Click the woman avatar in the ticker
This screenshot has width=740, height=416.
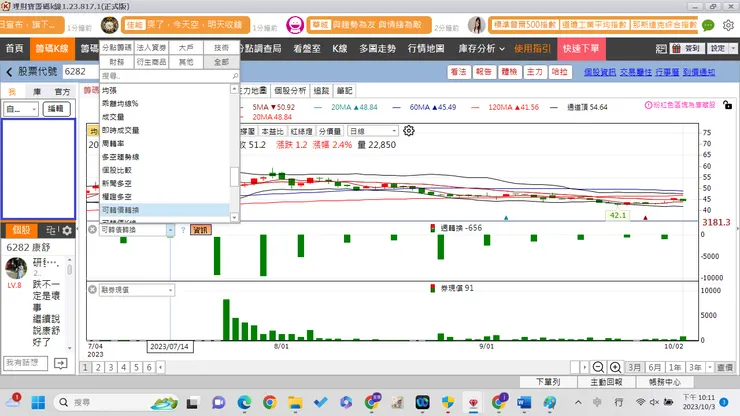476,25
